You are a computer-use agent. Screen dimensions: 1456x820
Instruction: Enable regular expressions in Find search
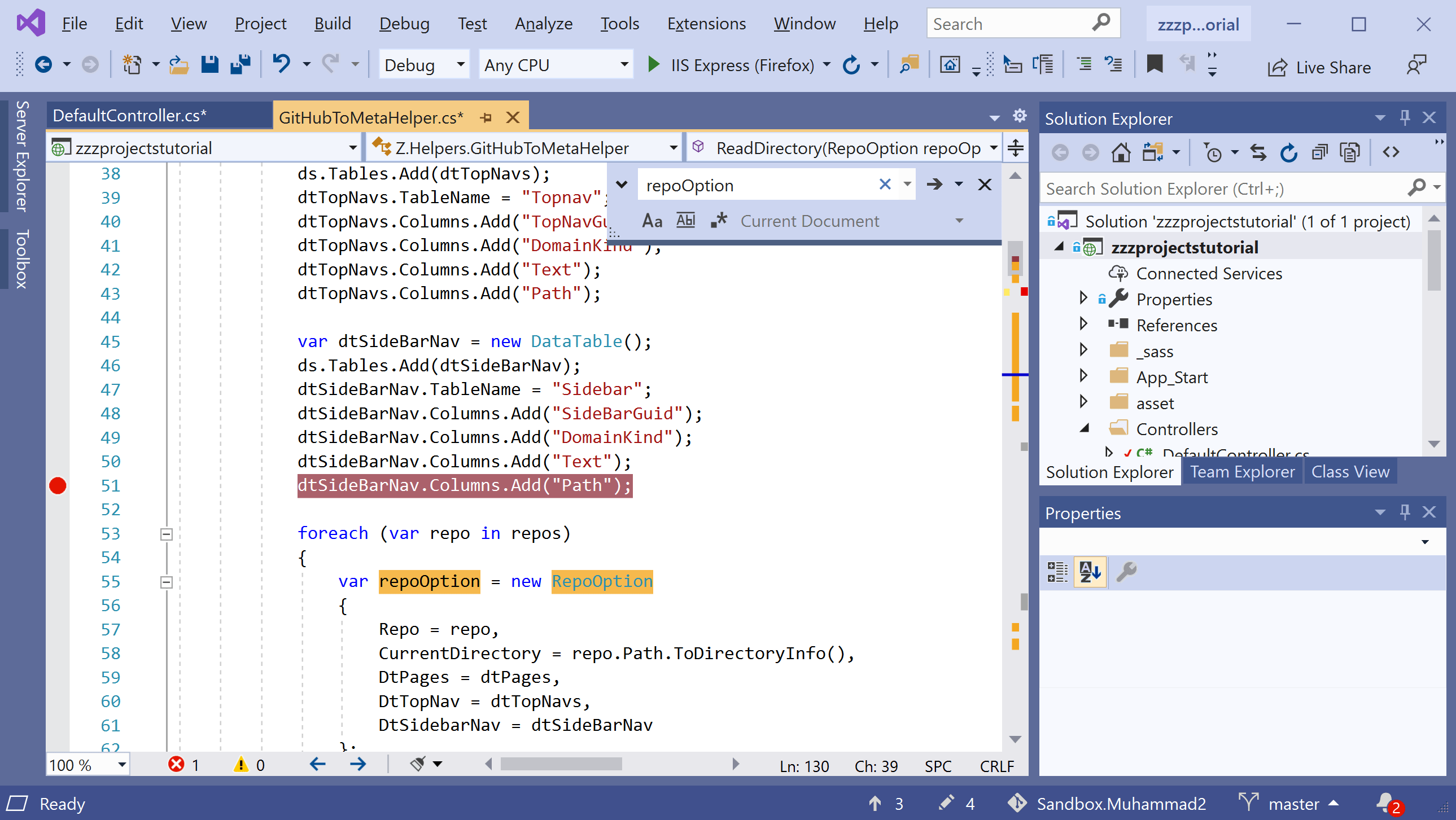point(719,221)
